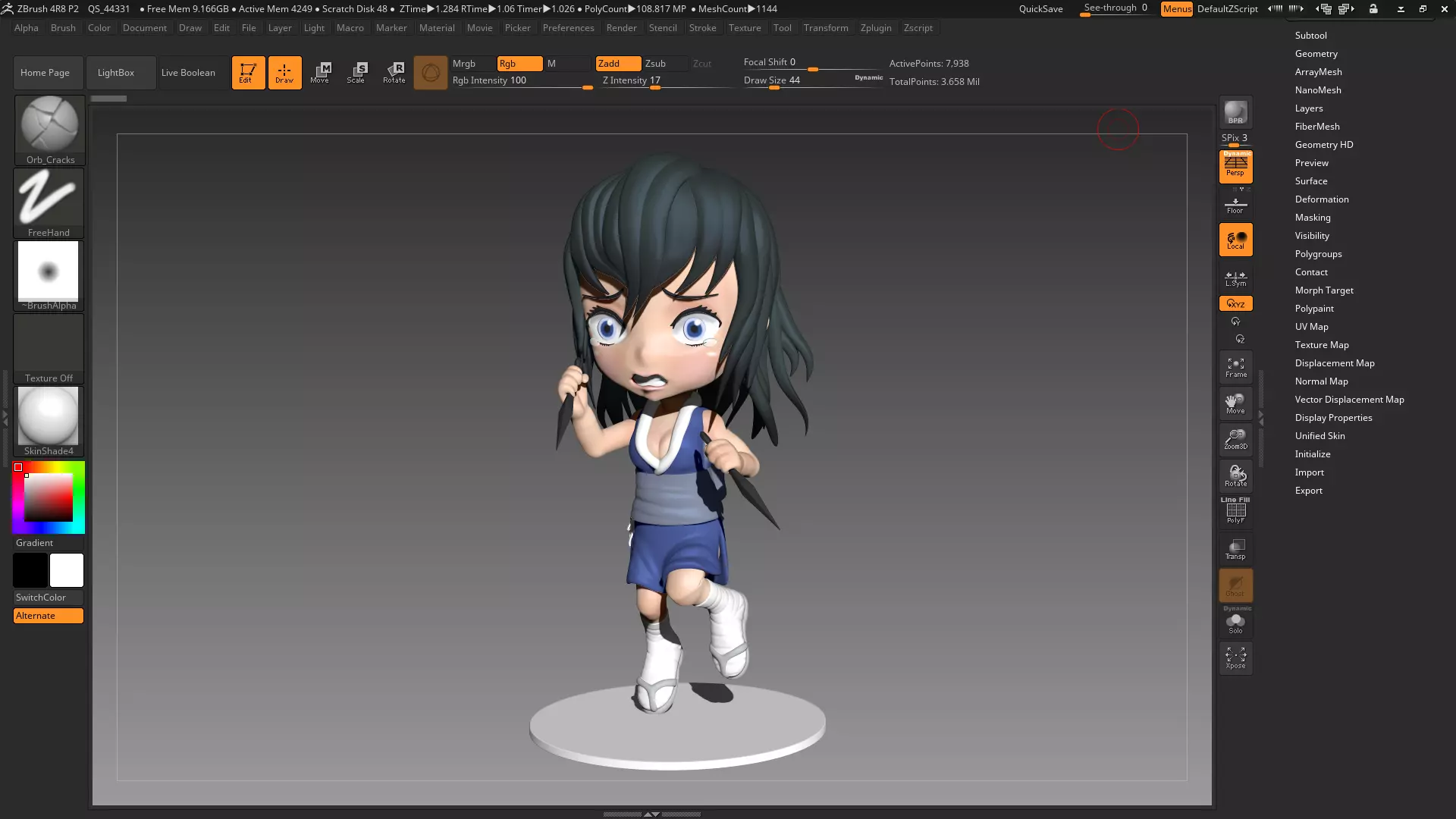Adjust the Draw Size slider

tap(813, 81)
